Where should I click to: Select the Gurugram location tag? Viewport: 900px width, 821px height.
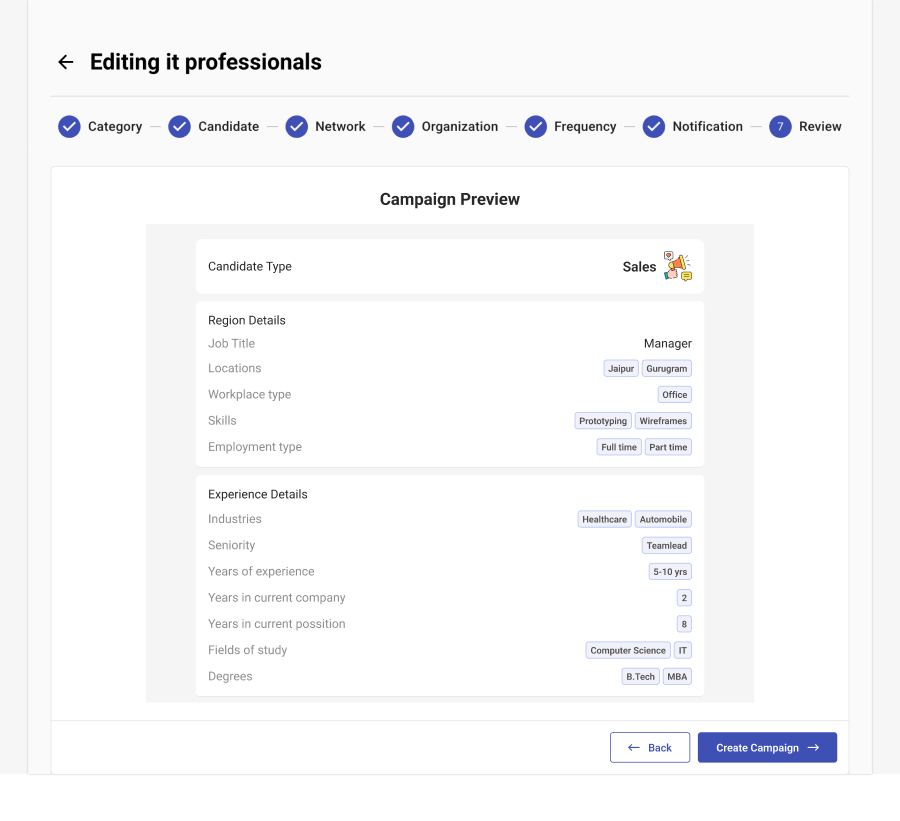pos(667,369)
